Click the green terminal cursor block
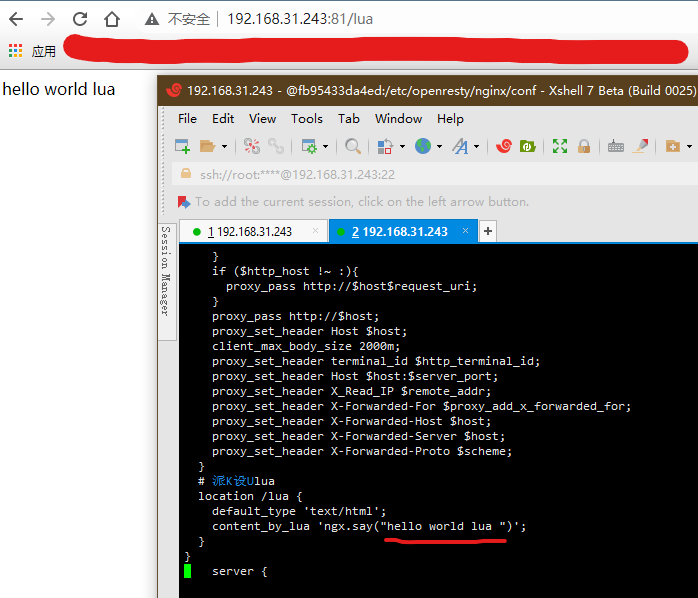698x598 pixels. [187, 571]
